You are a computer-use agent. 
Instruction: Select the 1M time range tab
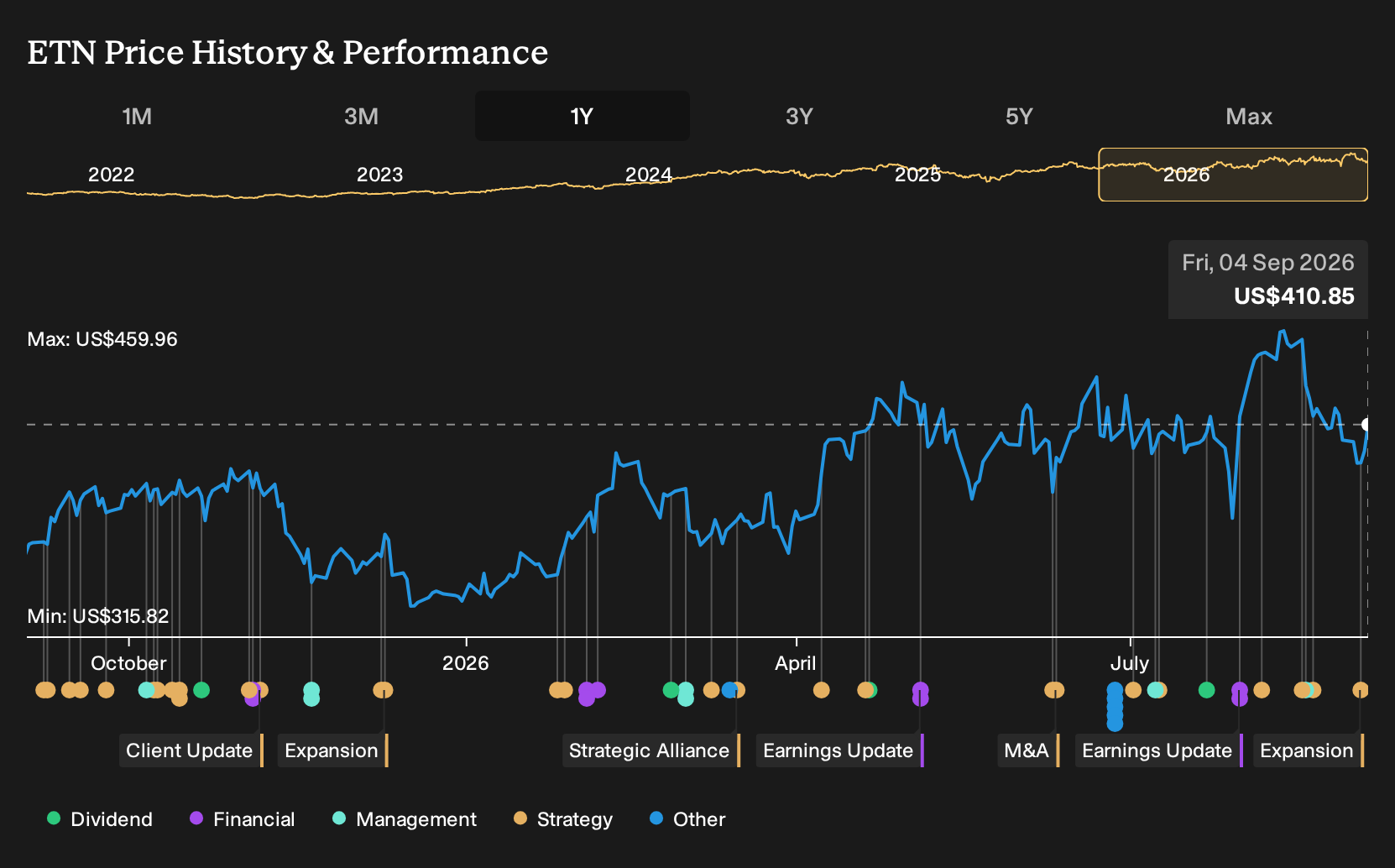(137, 116)
